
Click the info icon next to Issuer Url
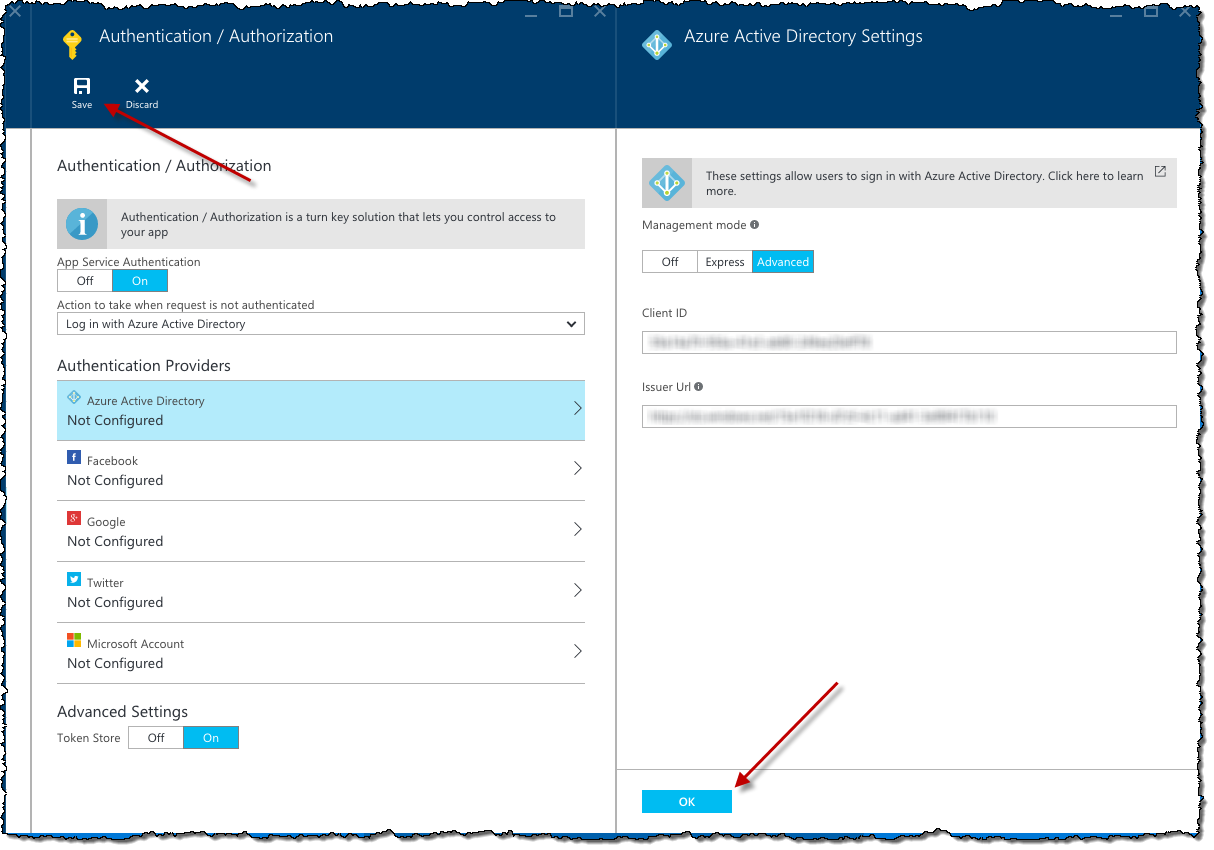coord(698,386)
